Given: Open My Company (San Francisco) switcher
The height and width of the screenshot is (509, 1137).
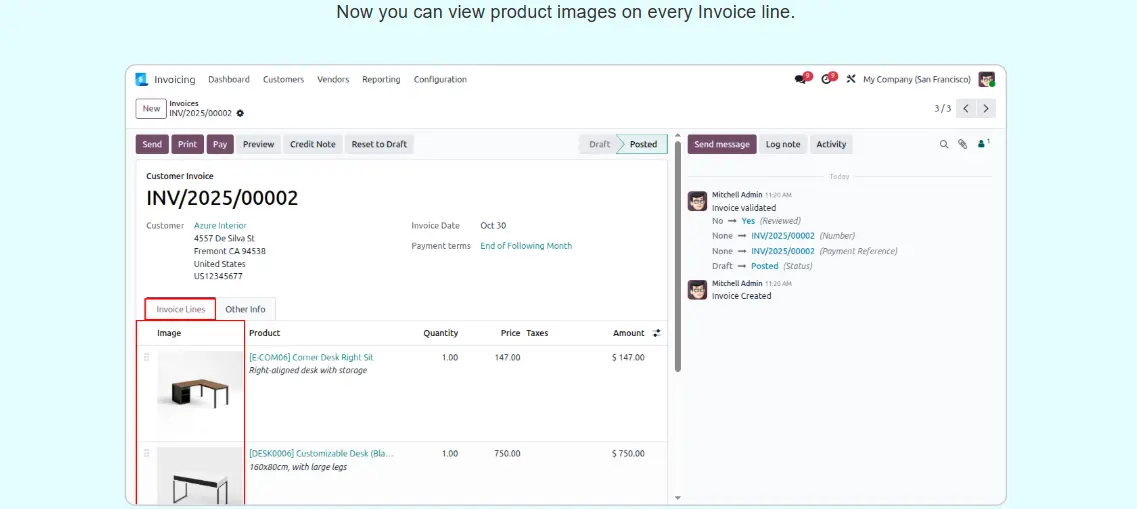Looking at the screenshot, I should [916, 80].
